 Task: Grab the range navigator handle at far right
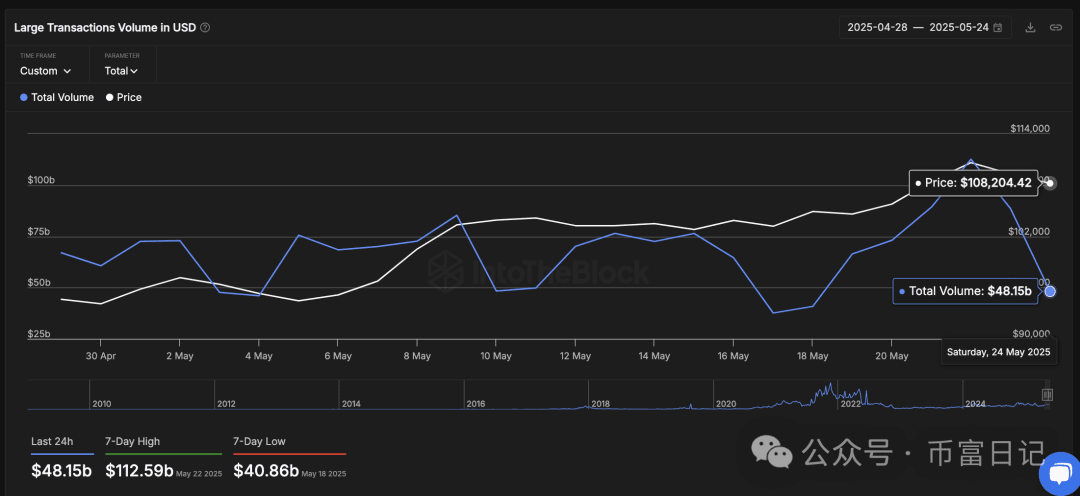point(1048,395)
